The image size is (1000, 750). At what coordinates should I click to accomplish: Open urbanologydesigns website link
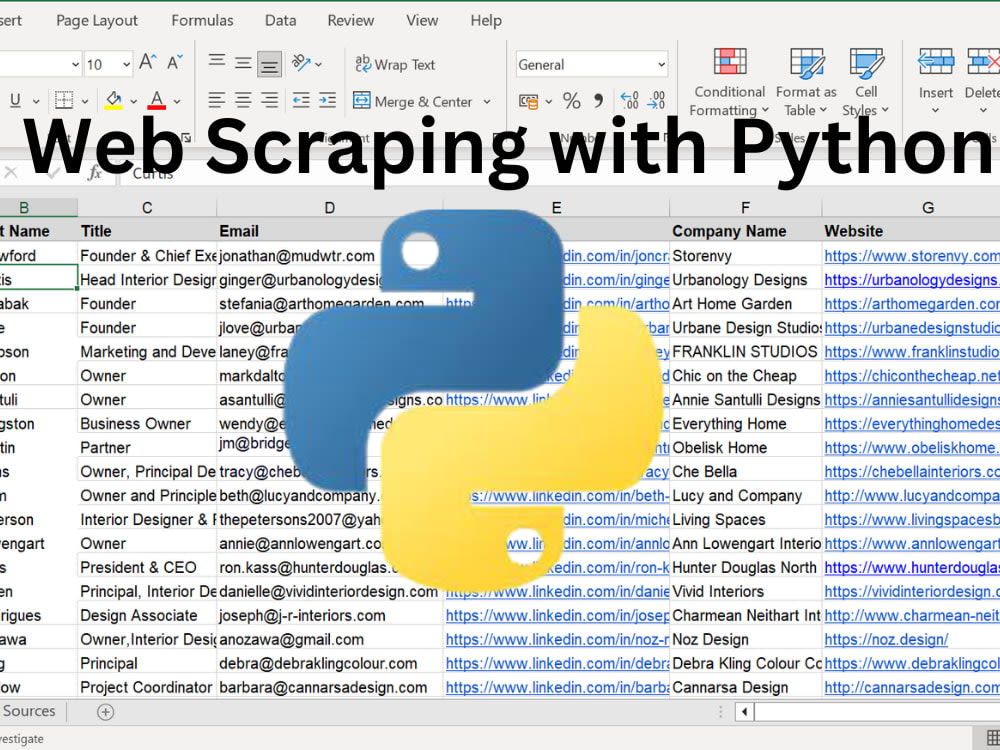point(911,280)
